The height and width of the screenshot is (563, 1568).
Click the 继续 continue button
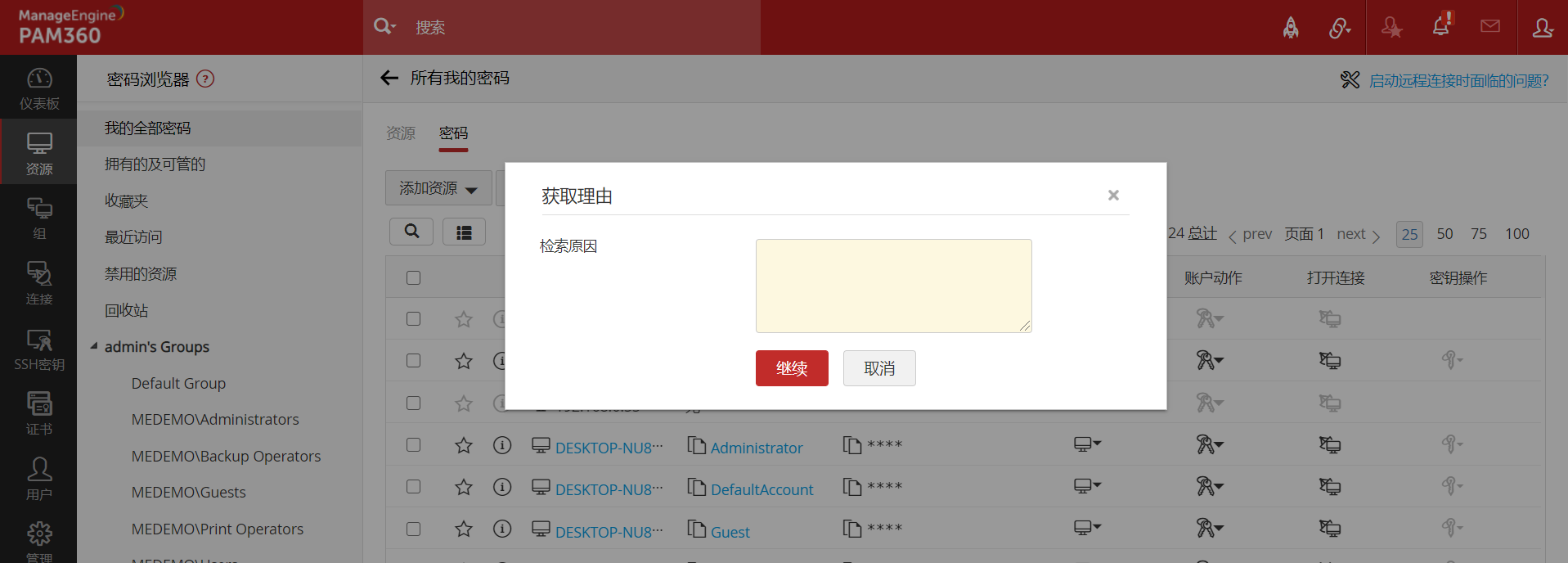point(792,368)
